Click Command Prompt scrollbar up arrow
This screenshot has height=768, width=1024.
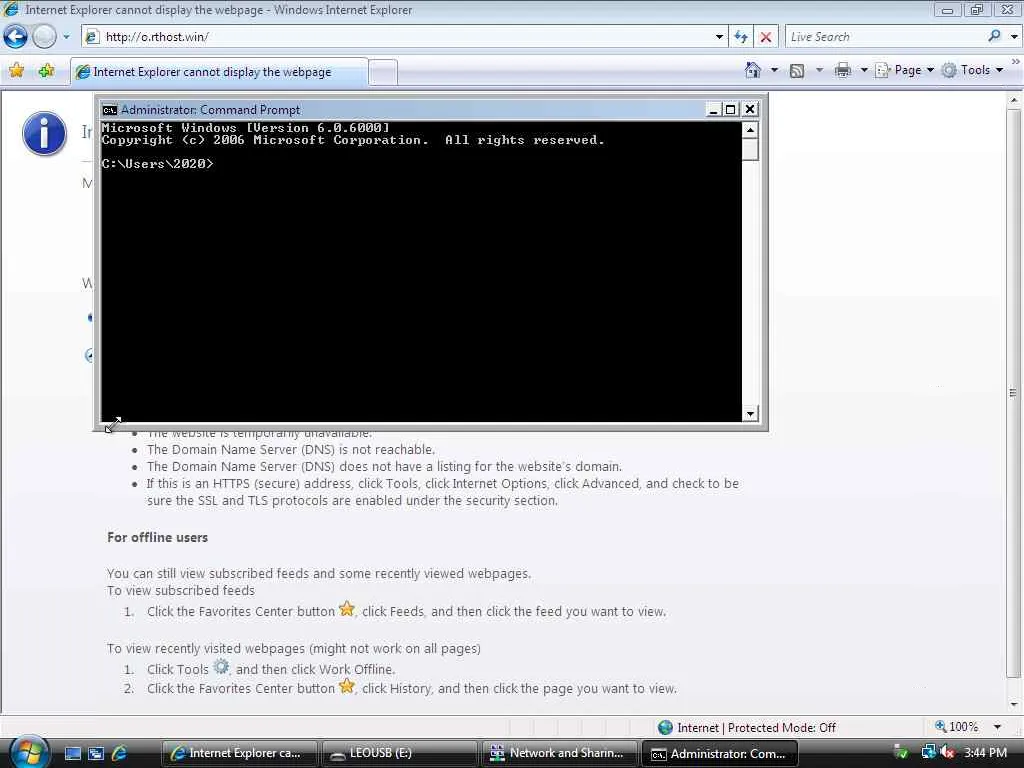[x=750, y=130]
